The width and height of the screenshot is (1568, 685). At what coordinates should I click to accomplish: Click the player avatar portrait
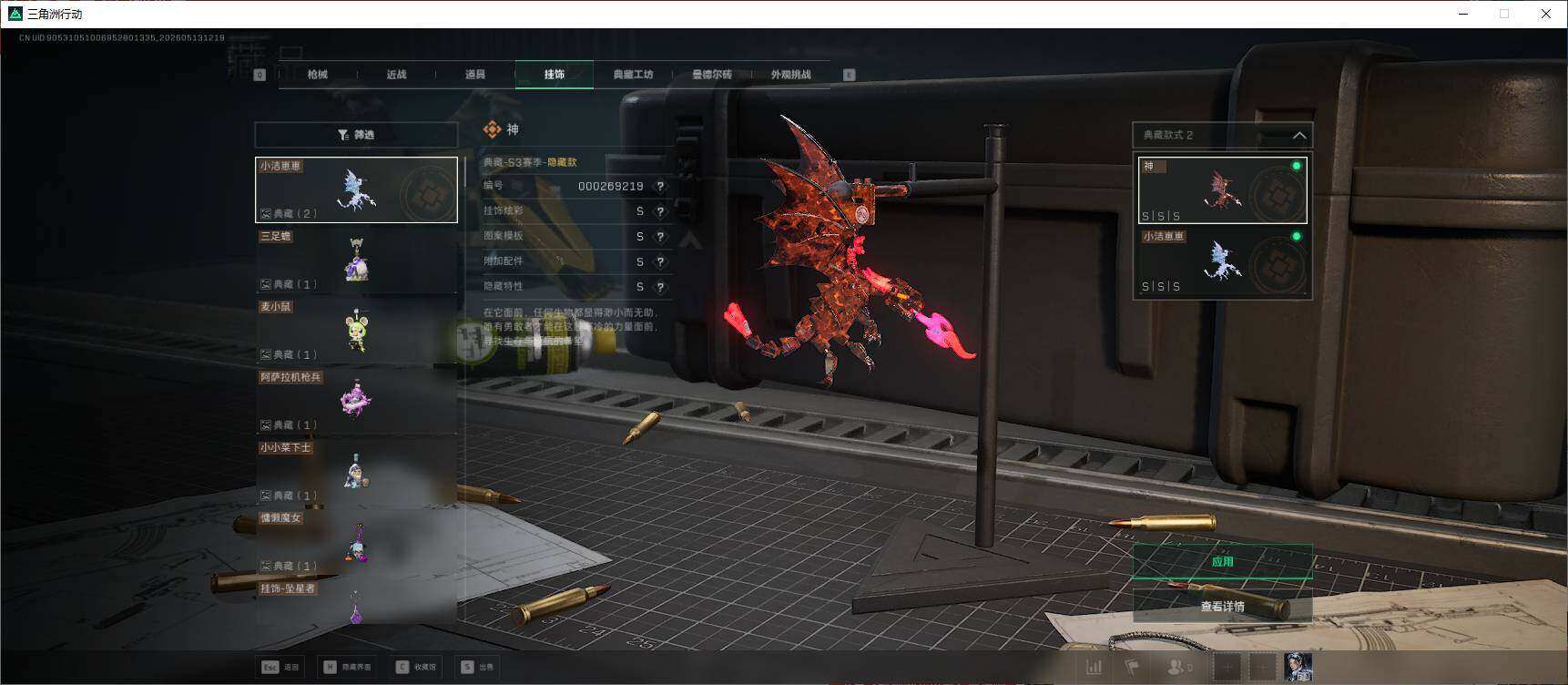click(x=1298, y=668)
